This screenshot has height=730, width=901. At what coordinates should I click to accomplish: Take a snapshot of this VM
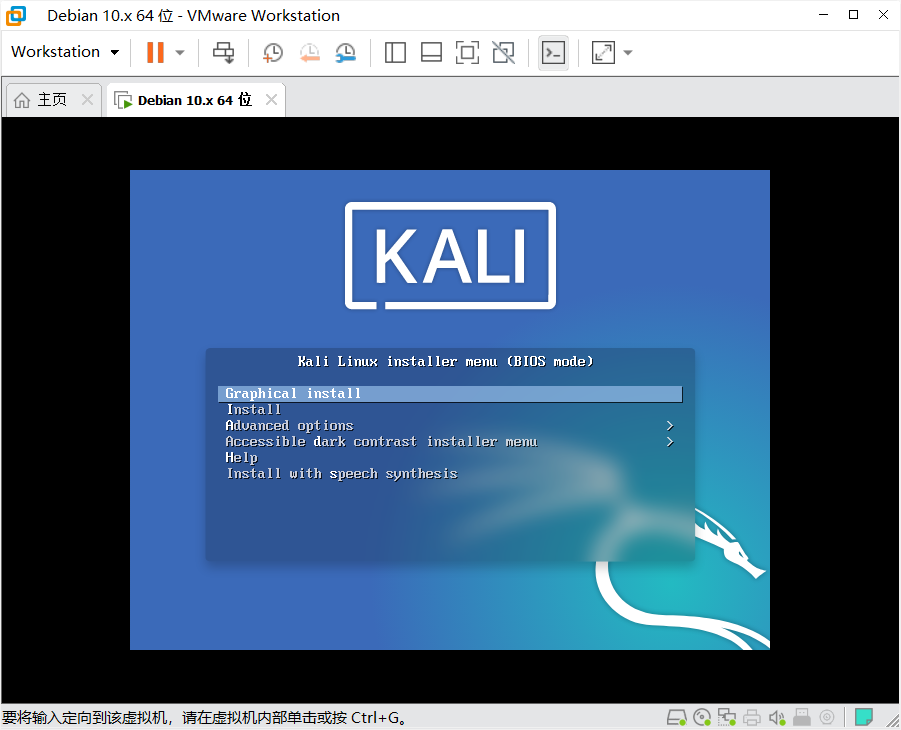click(x=273, y=52)
